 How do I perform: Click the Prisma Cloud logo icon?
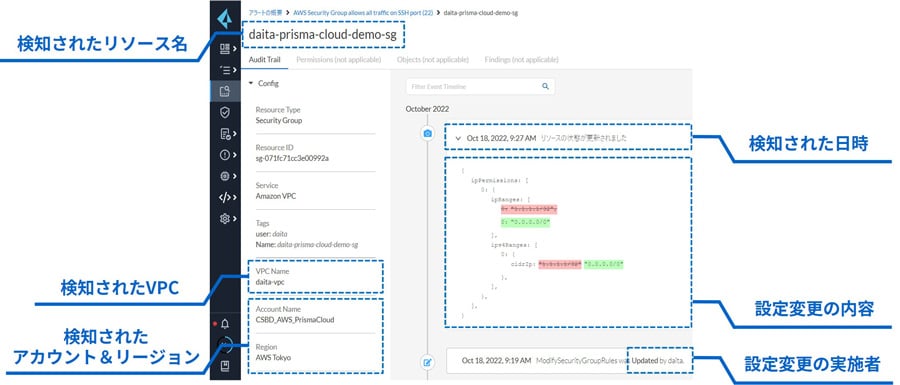224,20
